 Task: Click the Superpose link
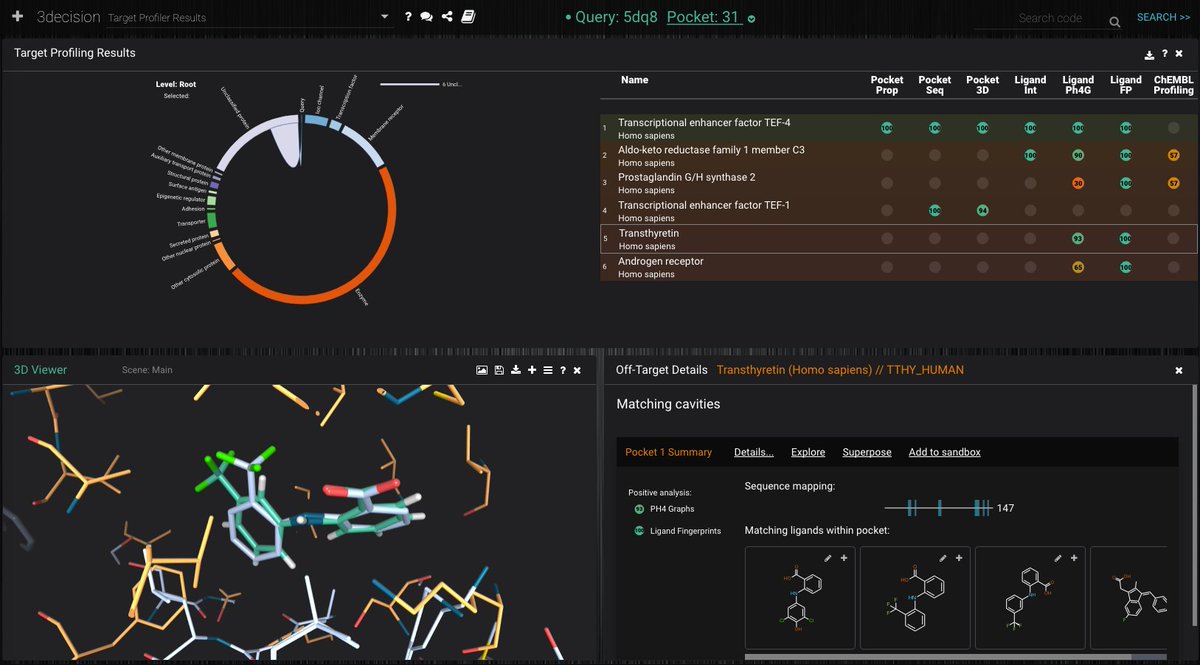[867, 452]
